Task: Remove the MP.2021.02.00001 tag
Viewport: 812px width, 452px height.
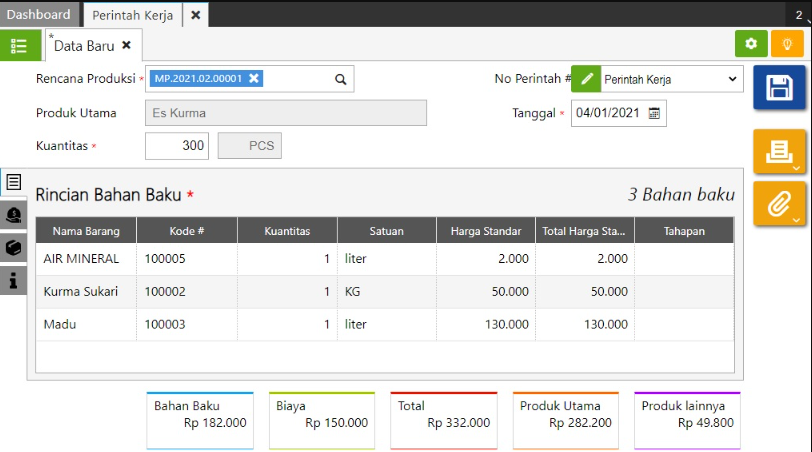Action: click(x=254, y=79)
